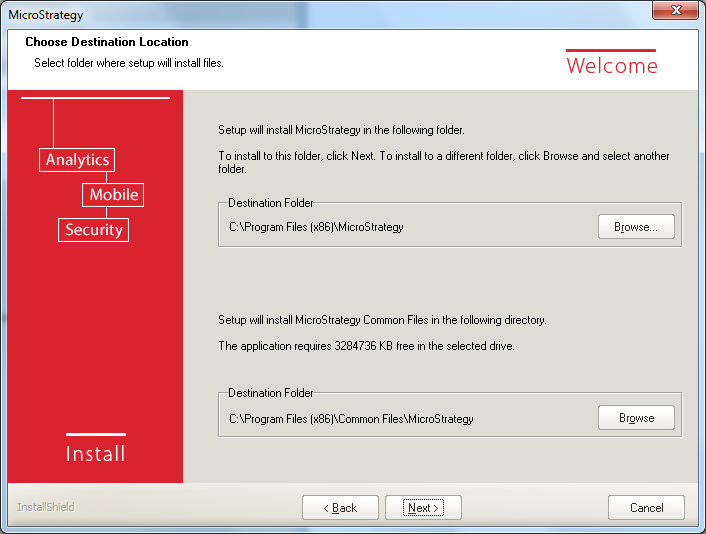Click the Analytics box in the sidebar
Image resolution: width=706 pixels, height=534 pixels.
click(77, 160)
